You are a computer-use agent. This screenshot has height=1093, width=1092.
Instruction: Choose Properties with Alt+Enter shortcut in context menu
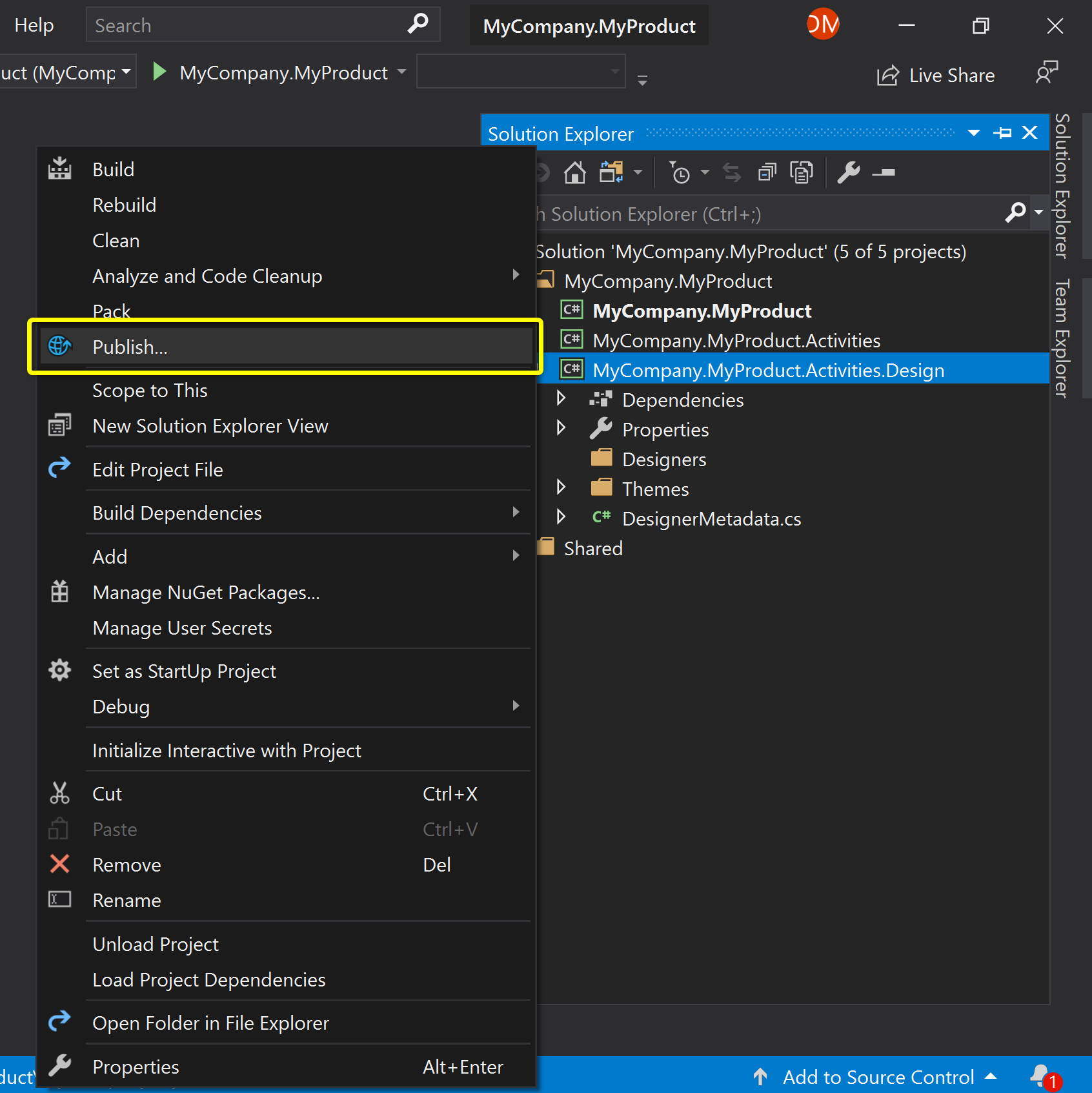click(287, 1067)
